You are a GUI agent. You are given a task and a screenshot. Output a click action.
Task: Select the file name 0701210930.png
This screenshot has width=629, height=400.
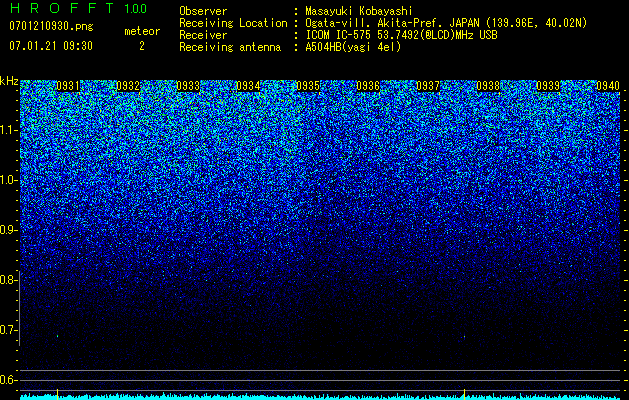tap(51, 27)
